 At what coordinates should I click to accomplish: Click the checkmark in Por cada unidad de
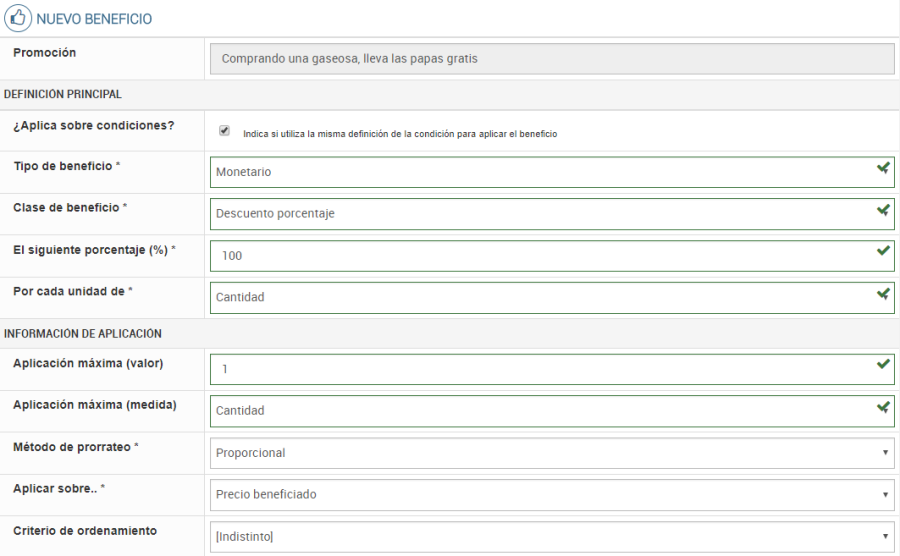tap(882, 294)
